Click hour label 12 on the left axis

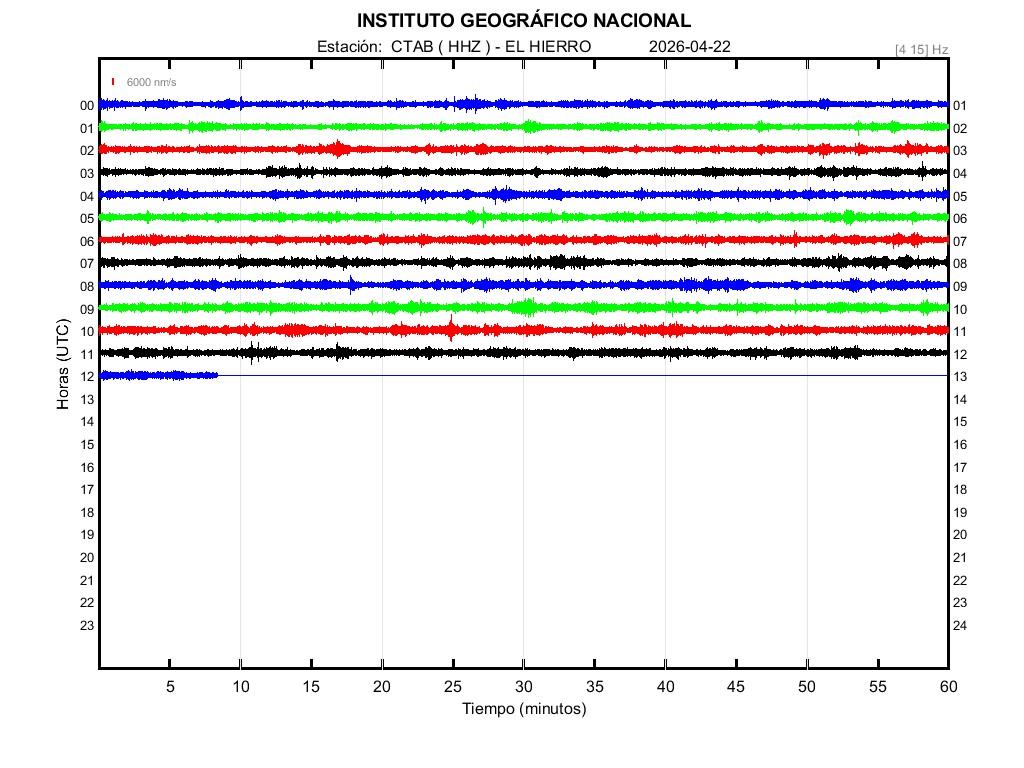click(87, 377)
